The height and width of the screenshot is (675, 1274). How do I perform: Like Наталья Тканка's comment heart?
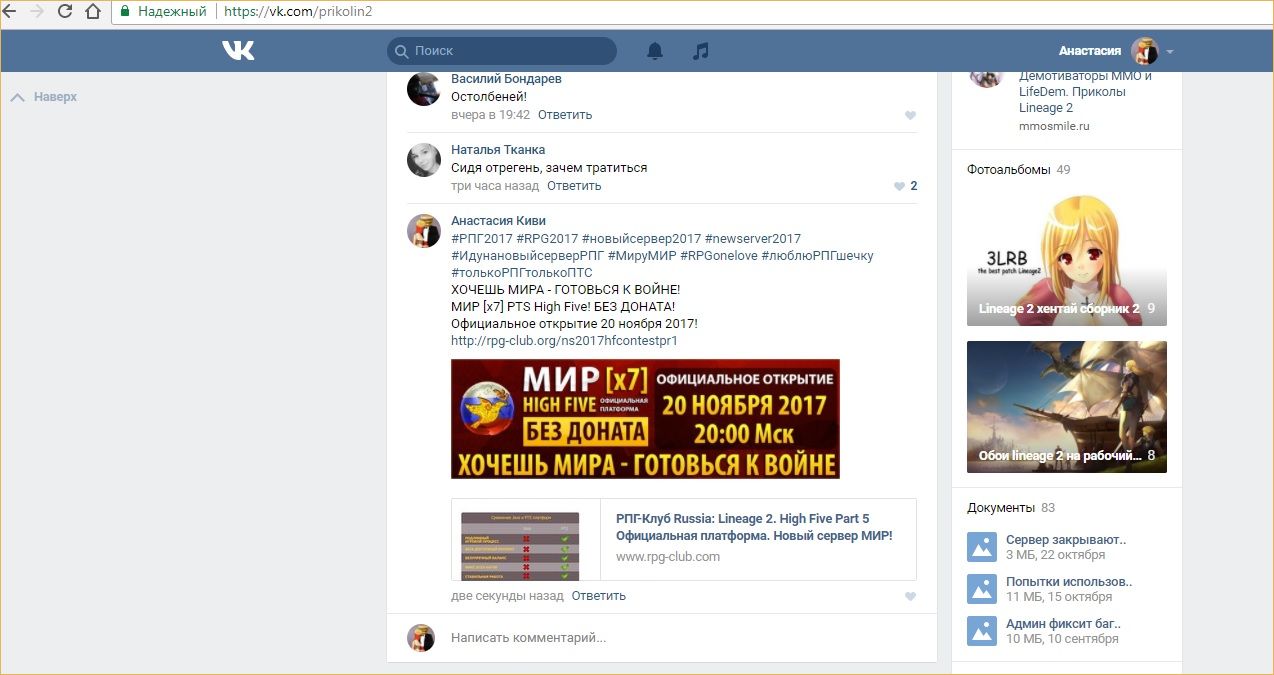click(900, 186)
